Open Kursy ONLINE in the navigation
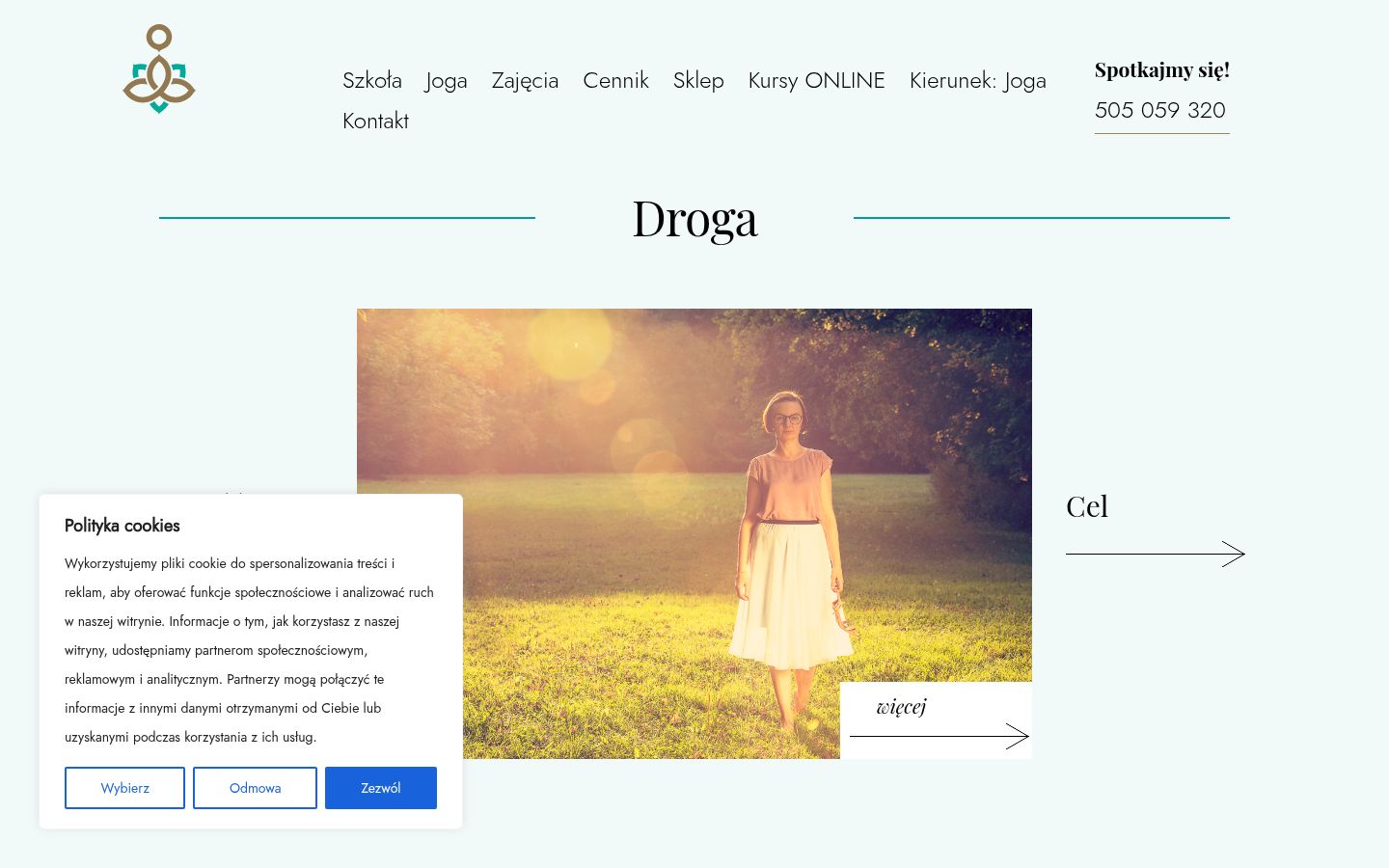Viewport: 1389px width, 868px height. pos(816,80)
